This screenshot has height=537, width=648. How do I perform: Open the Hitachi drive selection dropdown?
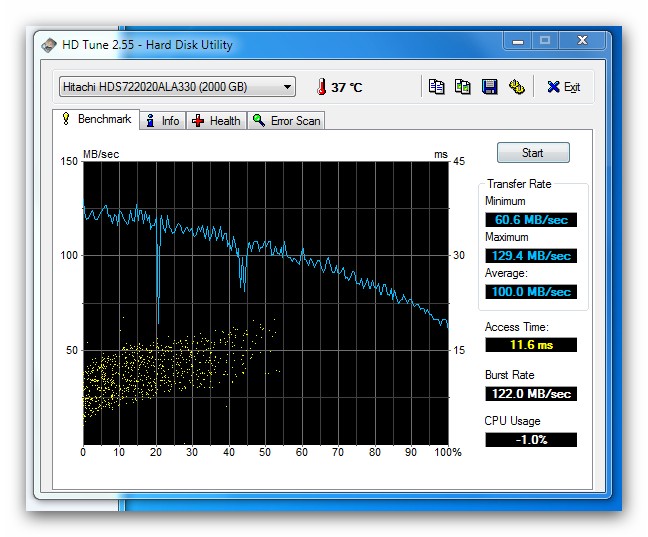(x=177, y=87)
